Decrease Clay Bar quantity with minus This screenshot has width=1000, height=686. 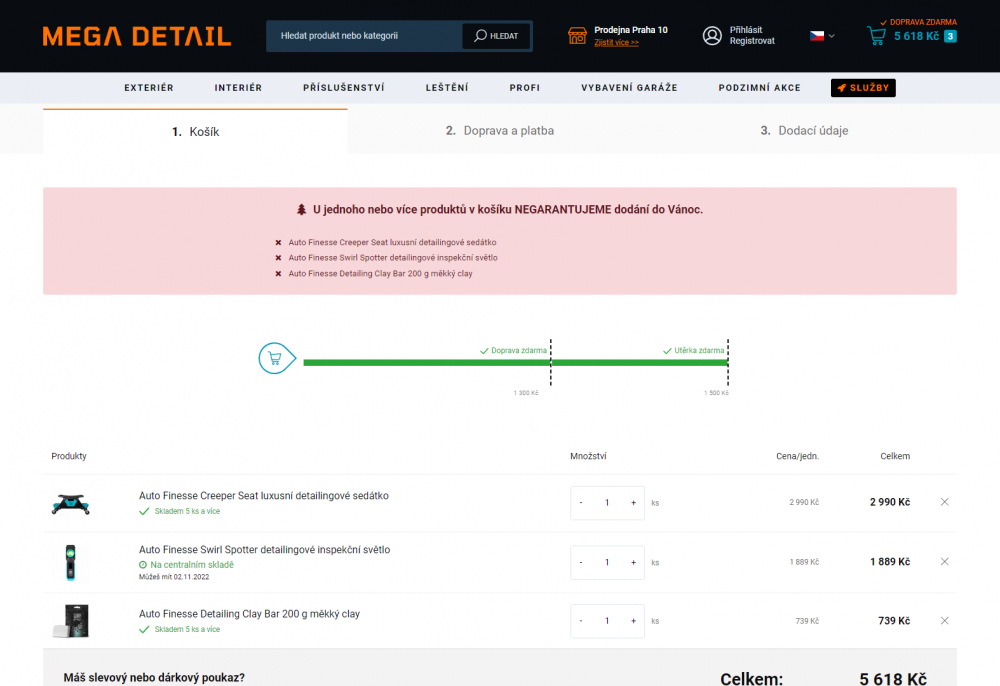pyautogui.click(x=581, y=621)
